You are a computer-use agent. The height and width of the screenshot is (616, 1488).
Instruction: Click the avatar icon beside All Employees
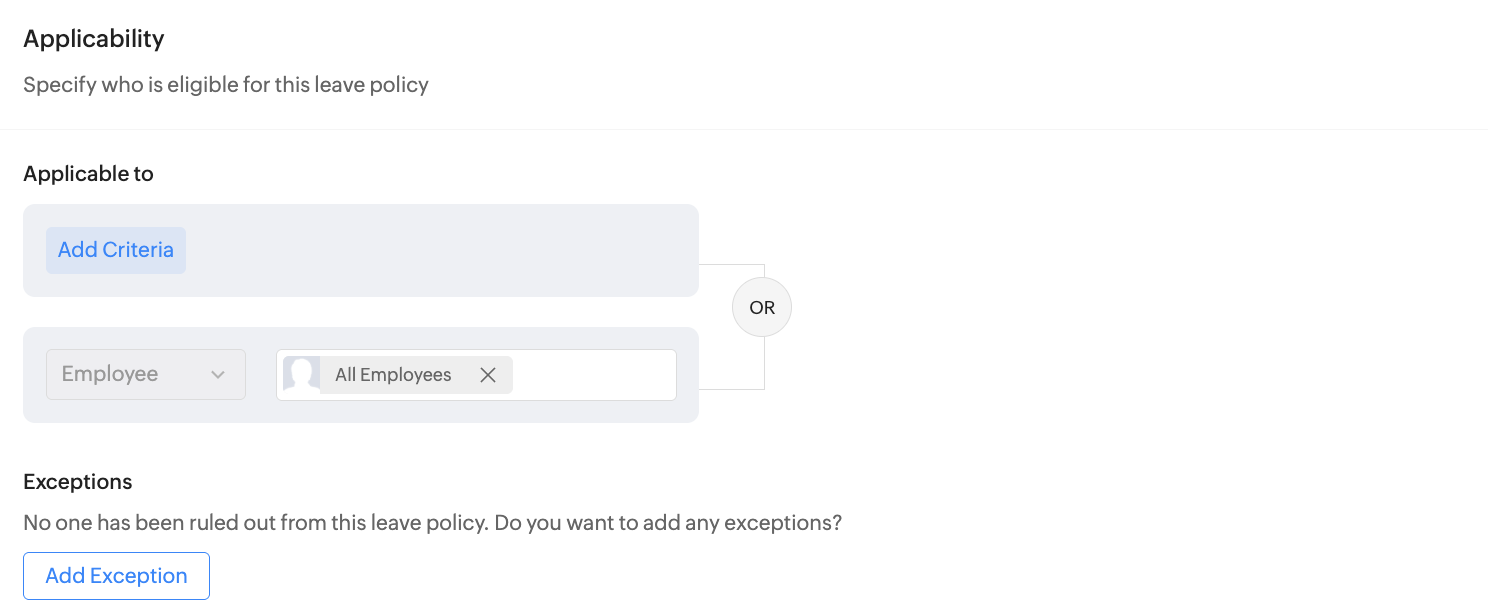pyautogui.click(x=301, y=375)
